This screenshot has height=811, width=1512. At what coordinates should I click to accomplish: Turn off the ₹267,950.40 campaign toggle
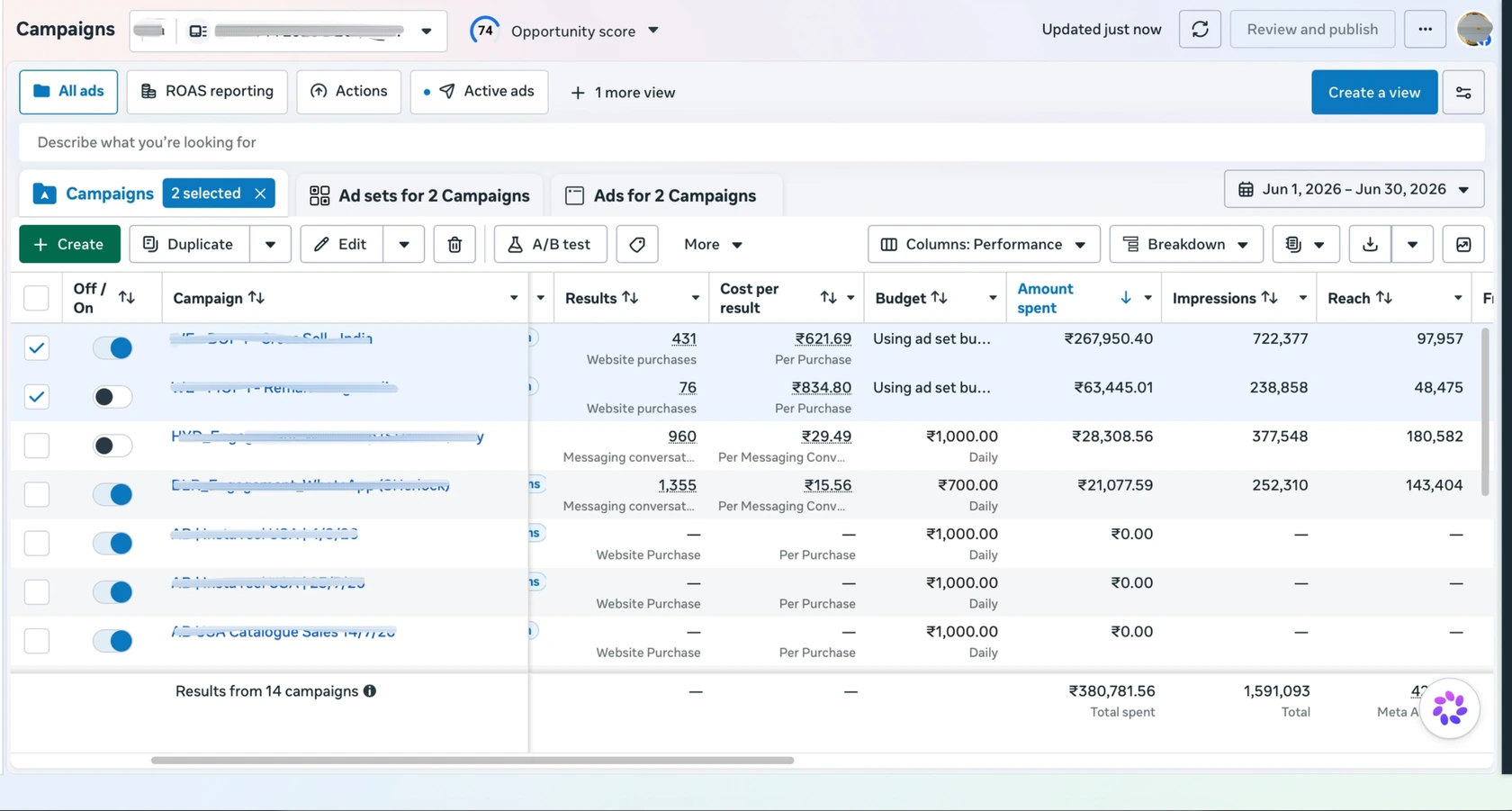click(x=112, y=348)
